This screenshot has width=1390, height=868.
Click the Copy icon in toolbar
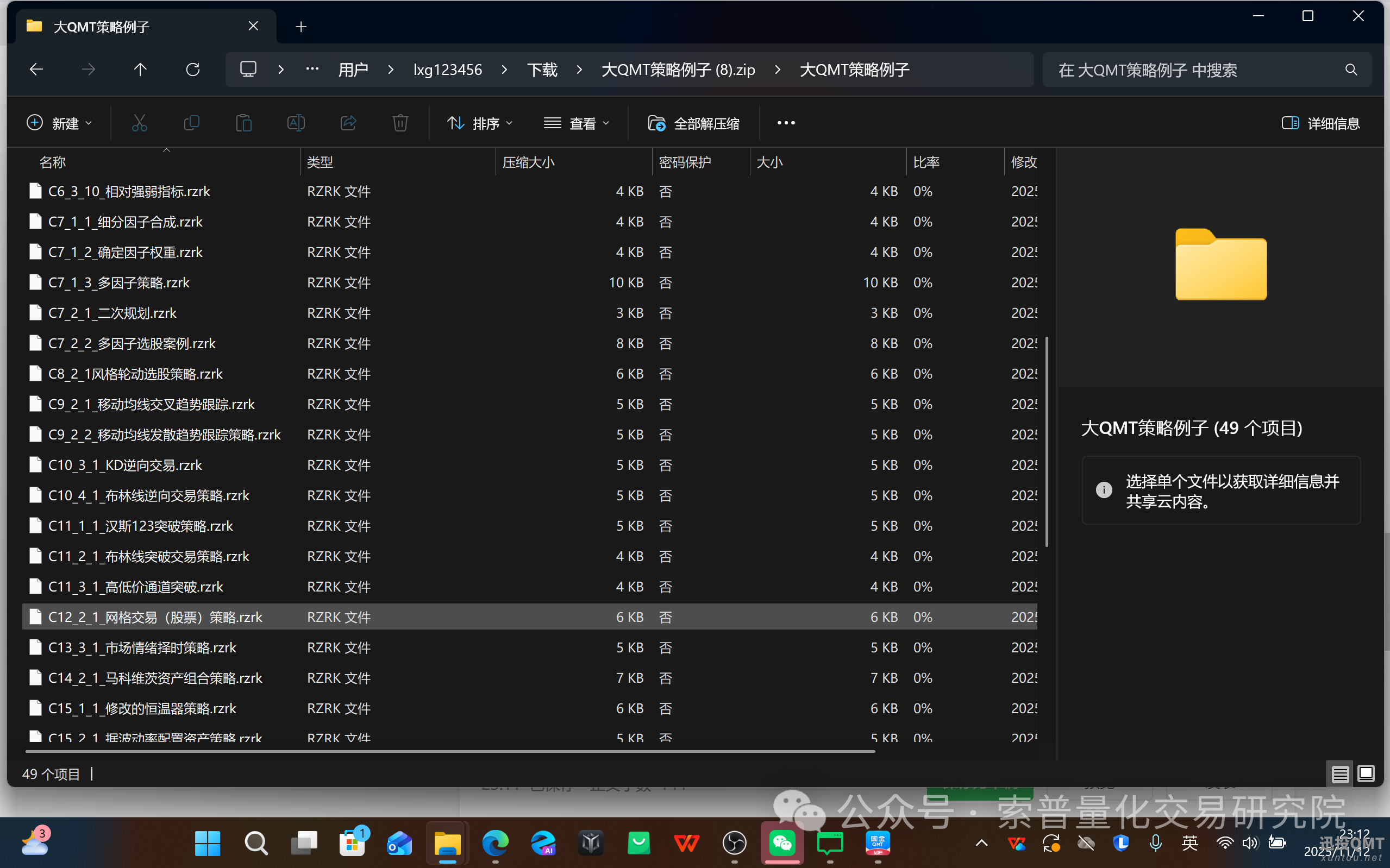point(191,123)
